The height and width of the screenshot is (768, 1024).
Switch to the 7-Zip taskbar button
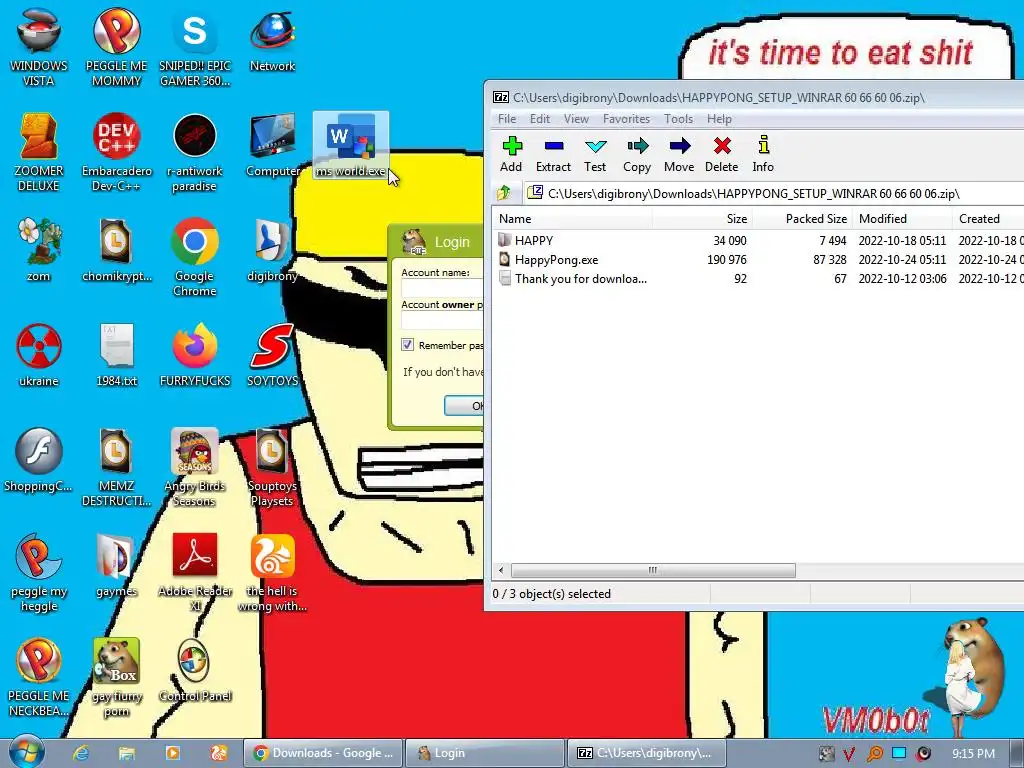(646, 753)
